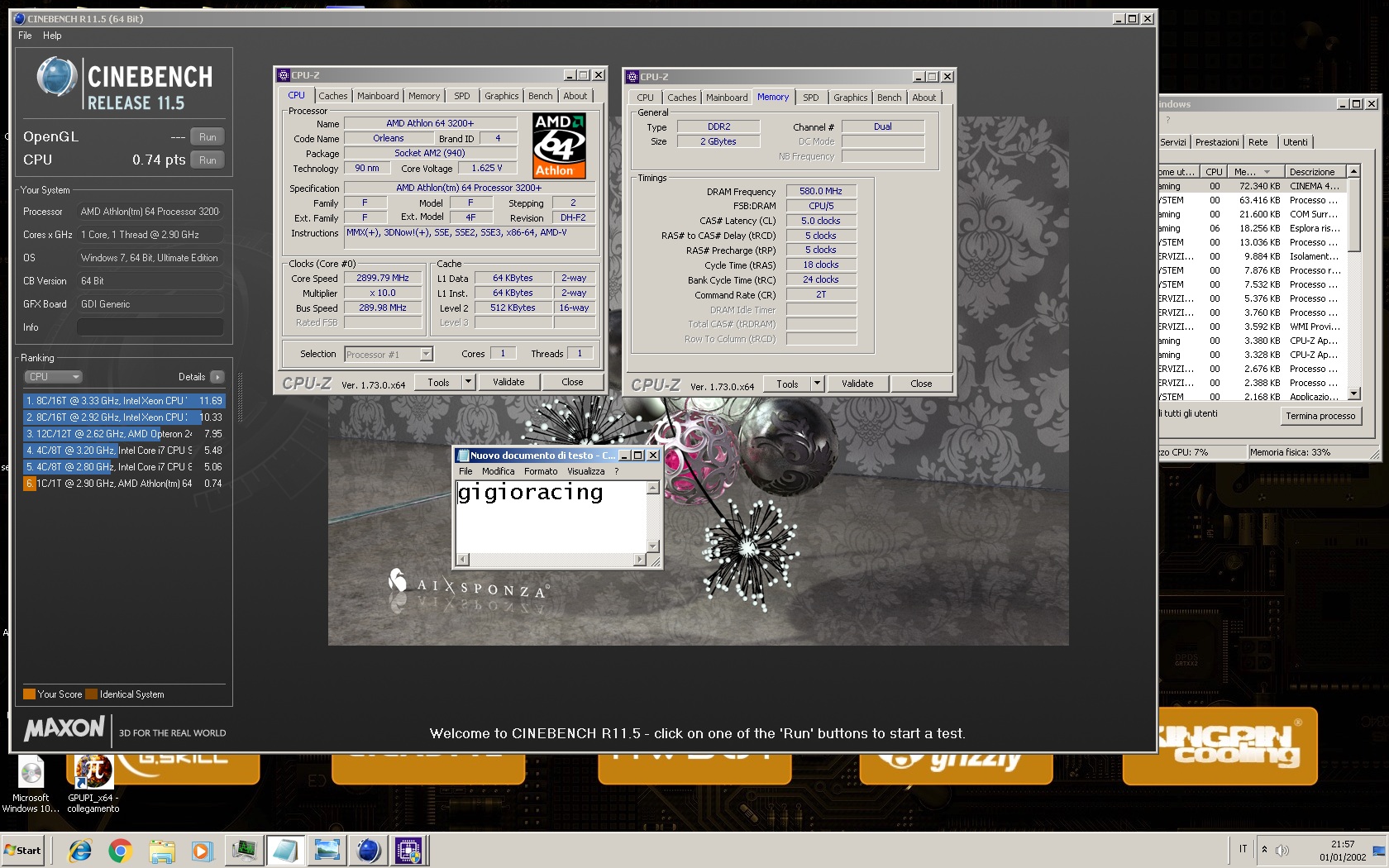
Task: Expand the Tools dropdown arrow in left CPU-Z
Action: [x=468, y=382]
